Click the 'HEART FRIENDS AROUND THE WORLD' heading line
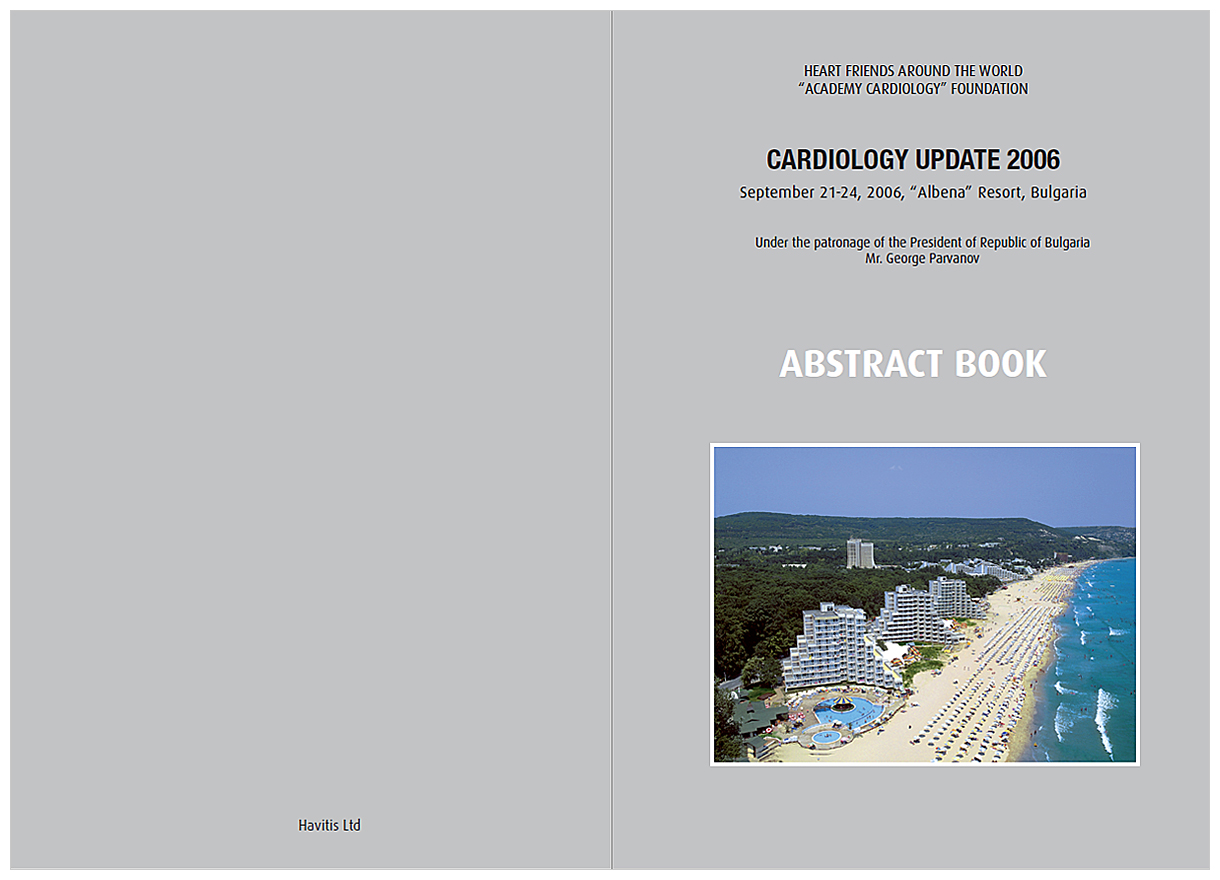Viewport: 1220px width, 880px height. pyautogui.click(x=913, y=71)
